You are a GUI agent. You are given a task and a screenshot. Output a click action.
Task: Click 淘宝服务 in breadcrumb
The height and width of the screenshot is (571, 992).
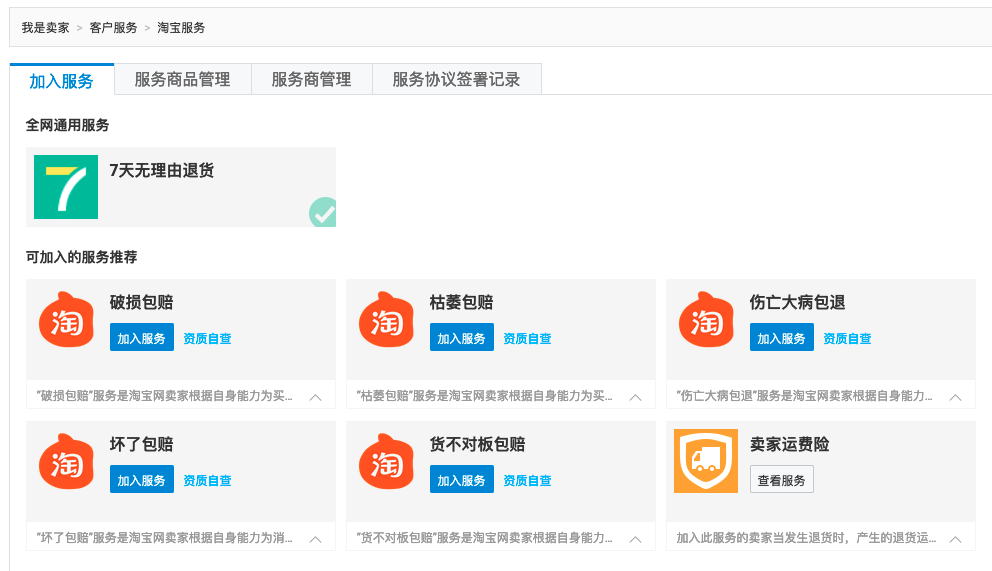click(181, 28)
